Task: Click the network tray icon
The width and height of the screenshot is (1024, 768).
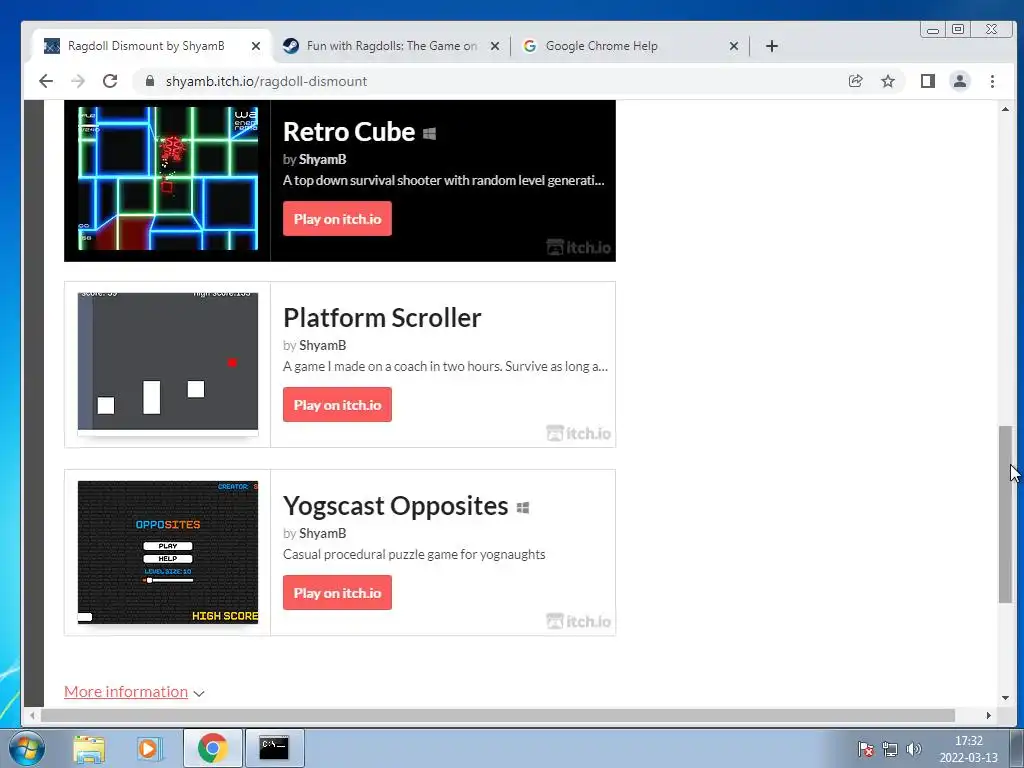Action: click(889, 749)
